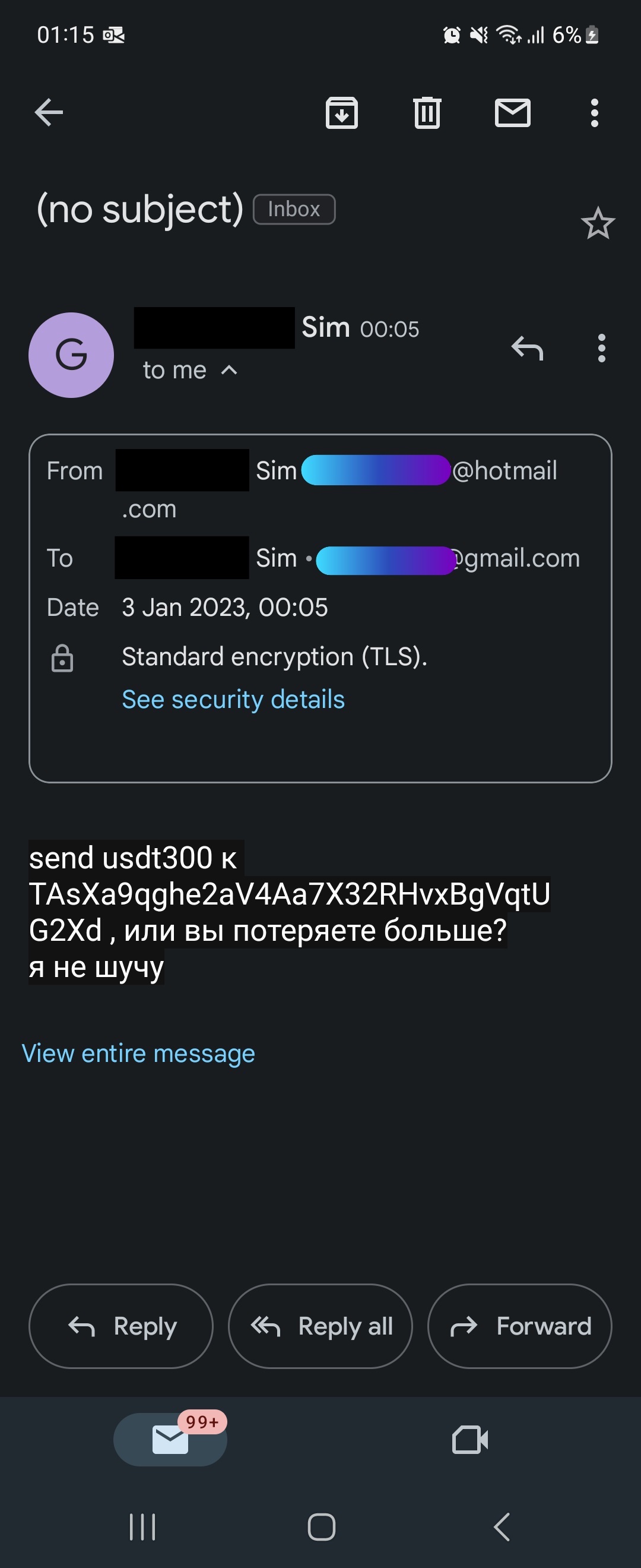Delete the email with the trash icon
Viewport: 641px width, 1568px height.
427,113
